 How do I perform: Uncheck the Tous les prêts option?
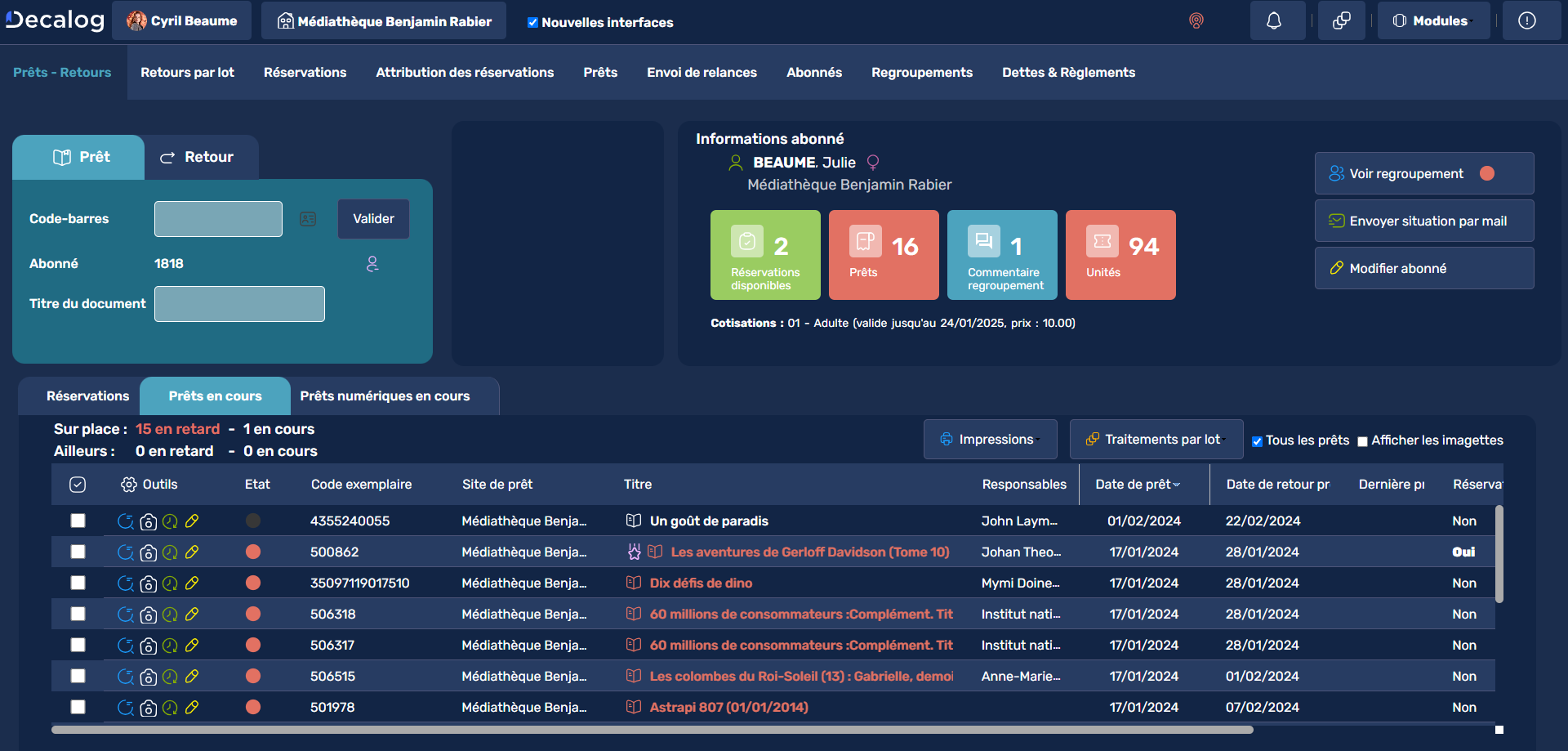tap(1258, 440)
